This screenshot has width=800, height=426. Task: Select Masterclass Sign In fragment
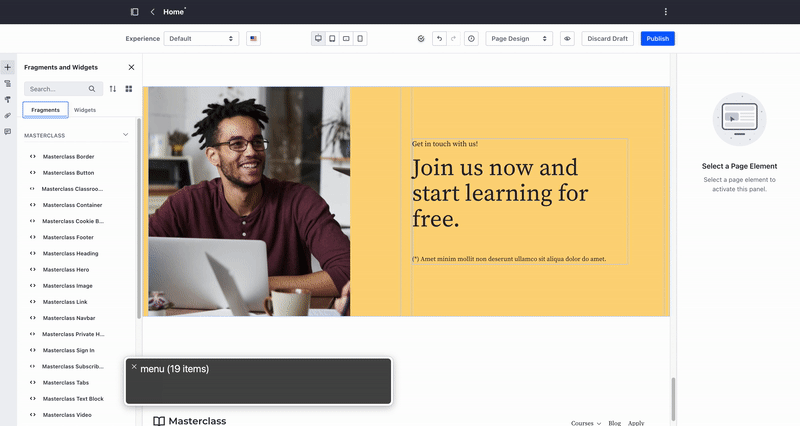pos(69,350)
